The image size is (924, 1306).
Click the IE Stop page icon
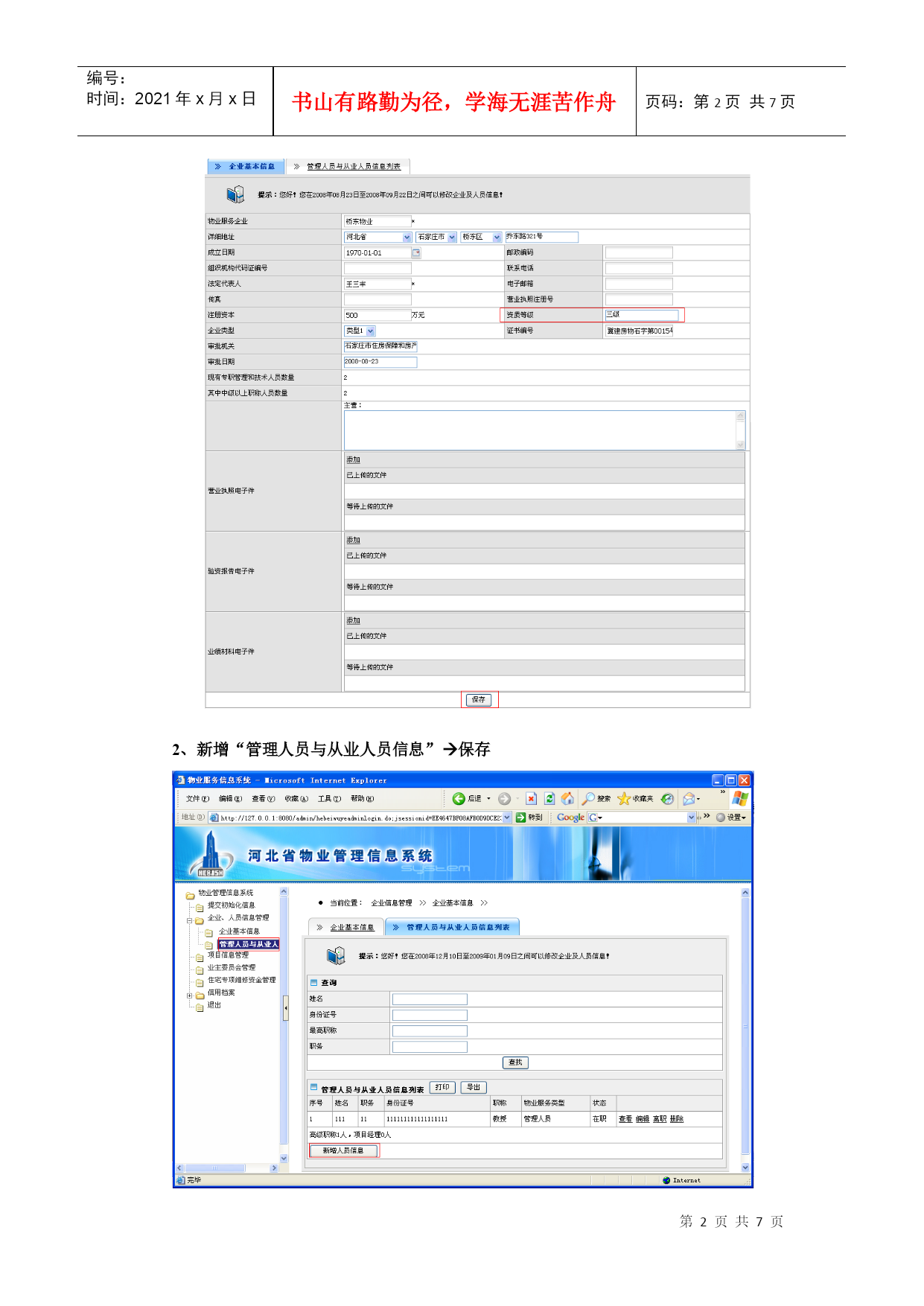(x=531, y=799)
